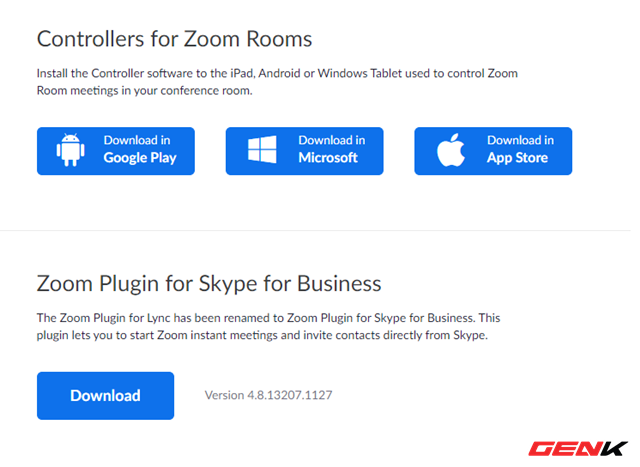640x467 pixels.
Task: Click "Download in" text above Google Play
Action: coord(137,140)
